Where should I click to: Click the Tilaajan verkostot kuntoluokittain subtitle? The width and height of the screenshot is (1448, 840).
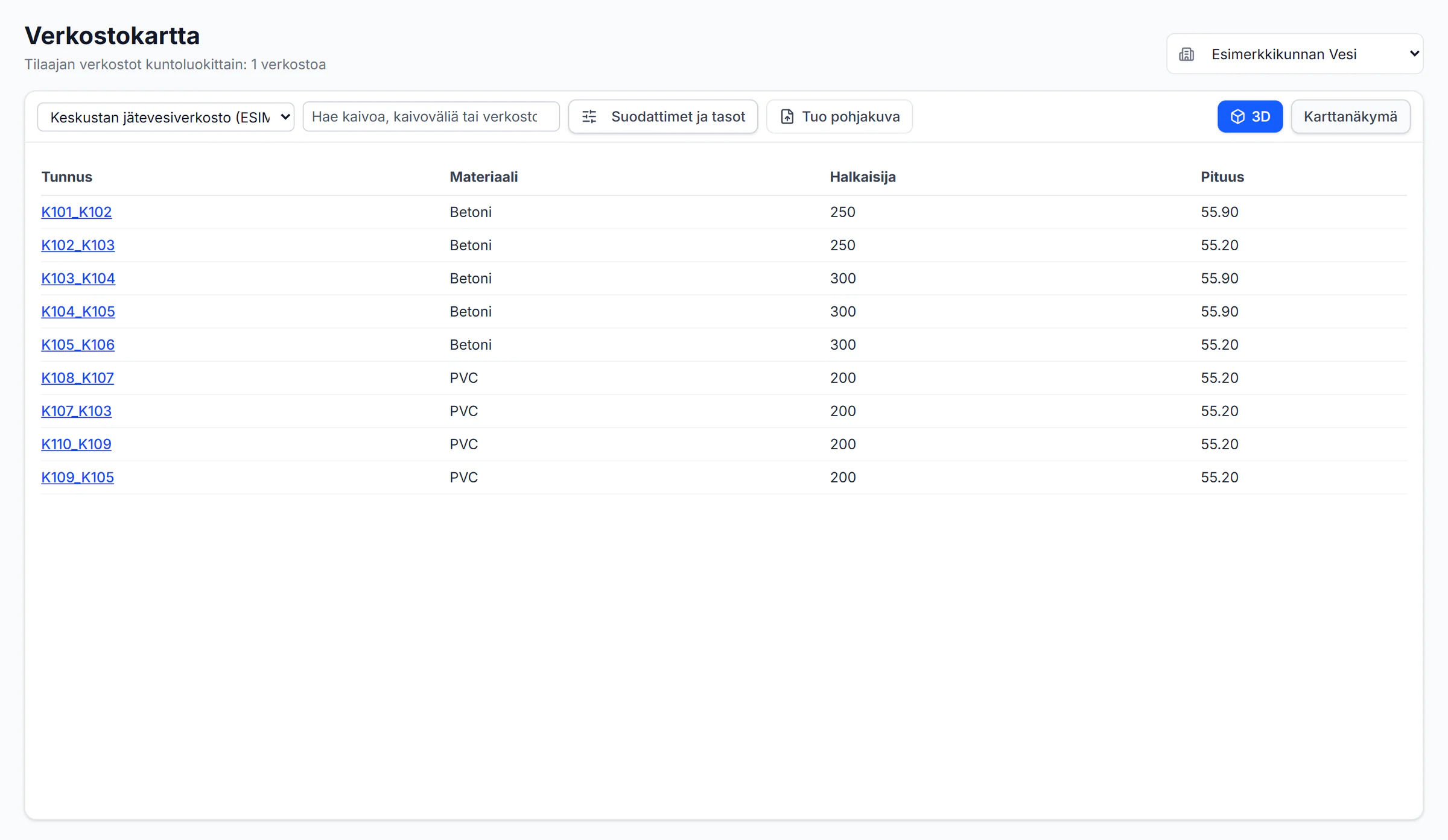coord(175,65)
